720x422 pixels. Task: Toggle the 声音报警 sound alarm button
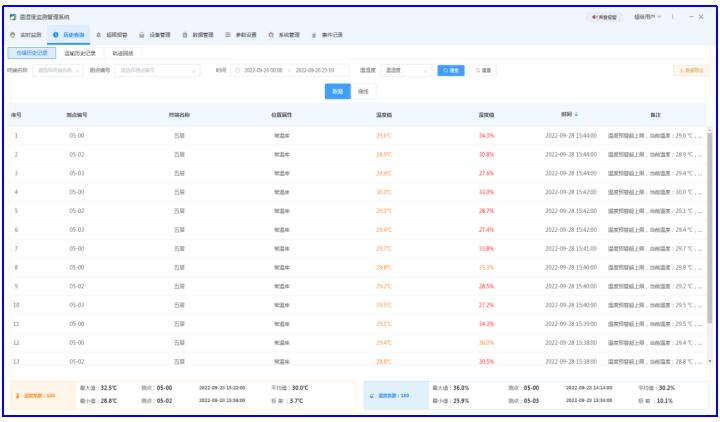(x=604, y=17)
